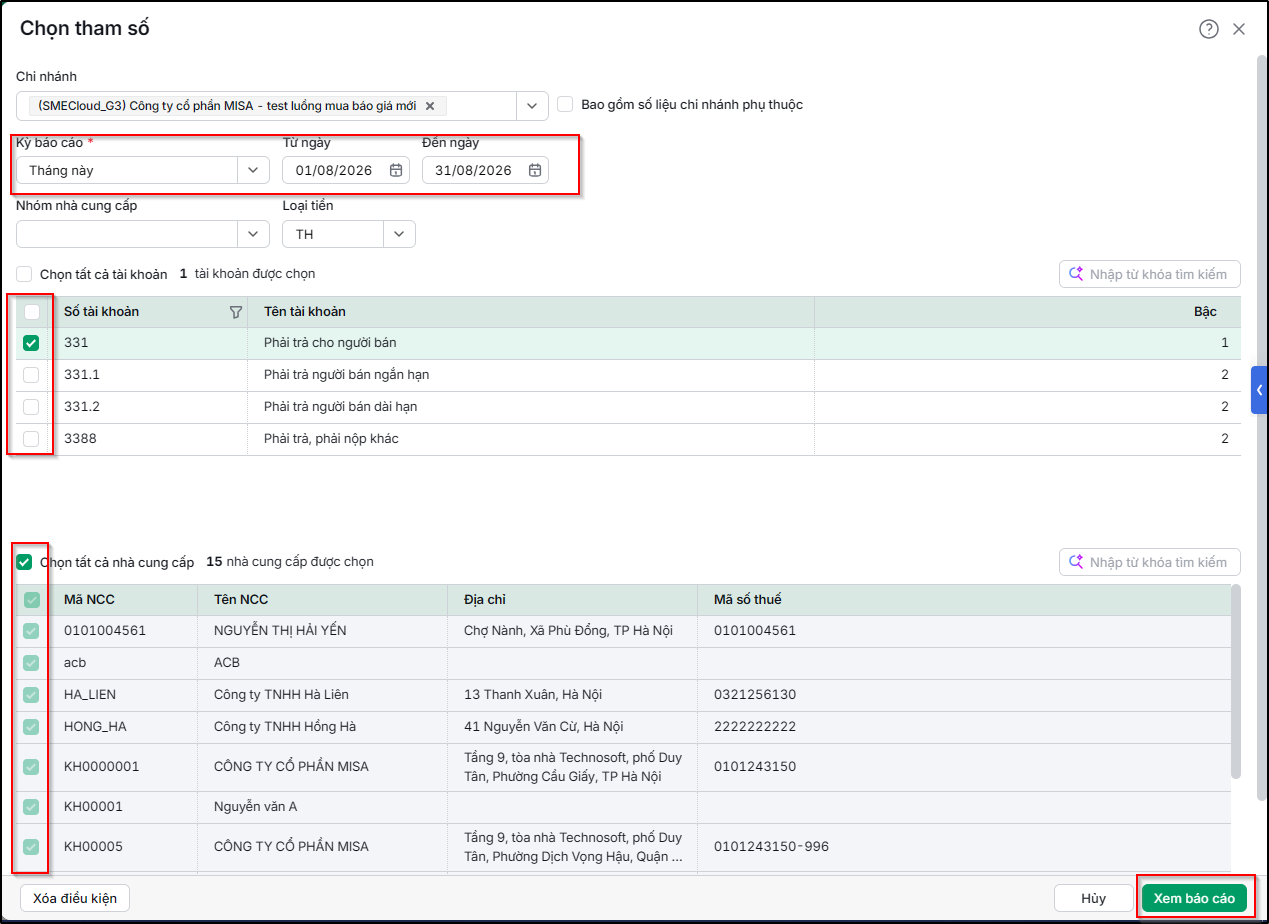The image size is (1269, 924).
Task: Click the supplier list vertical scrollbar
Action: [x=1236, y=682]
